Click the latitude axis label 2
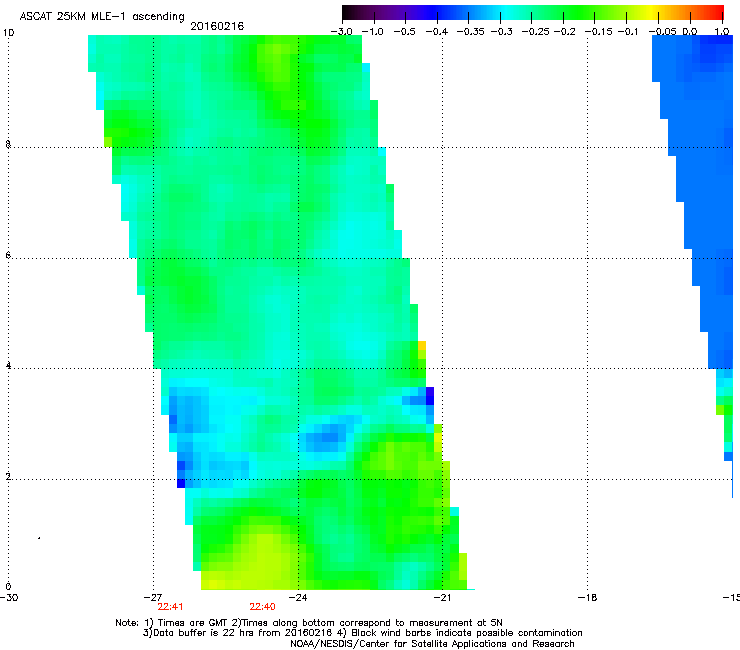Screen dimensions: 740x650 [8, 476]
